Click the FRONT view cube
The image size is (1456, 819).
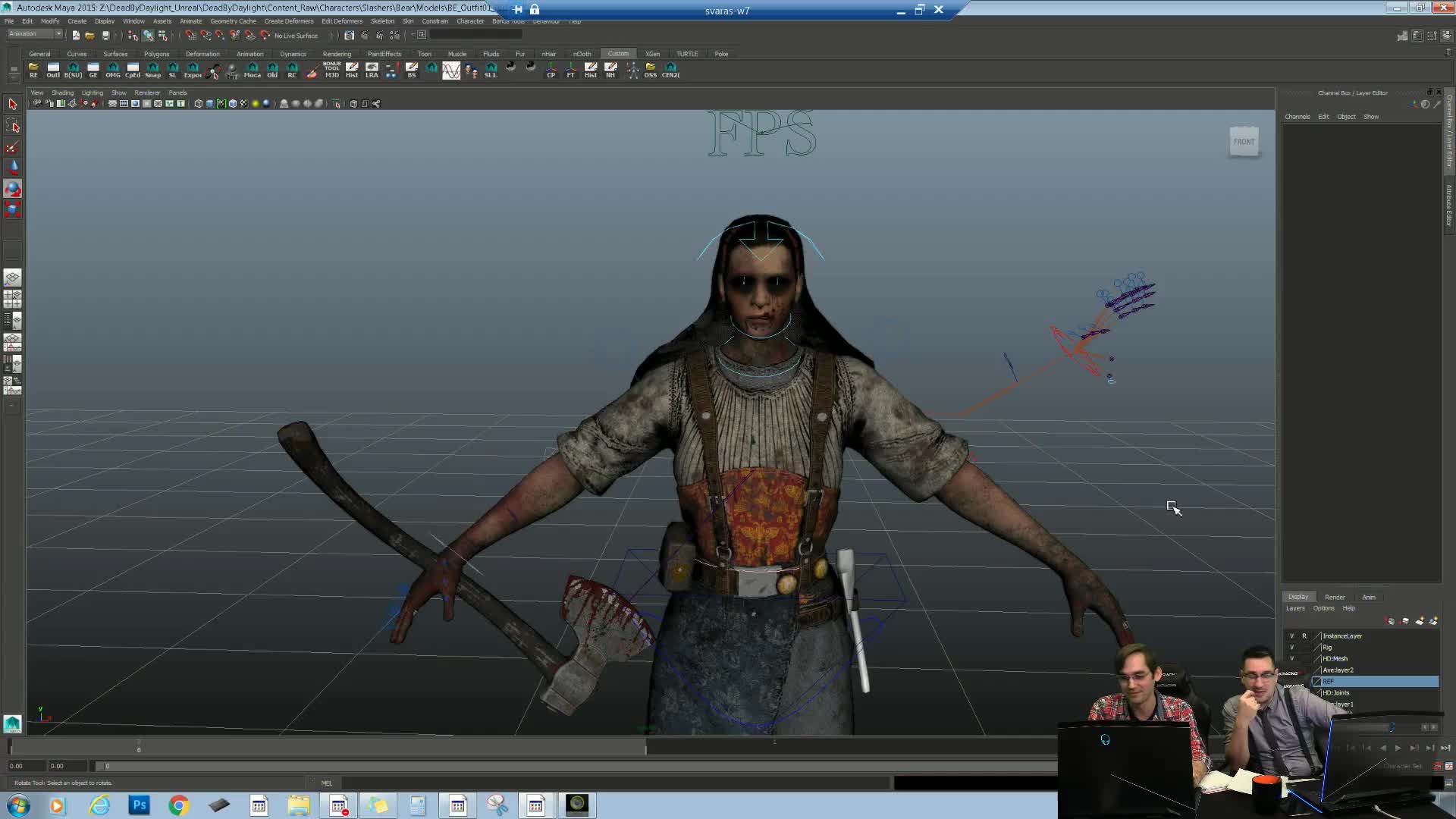click(1244, 142)
